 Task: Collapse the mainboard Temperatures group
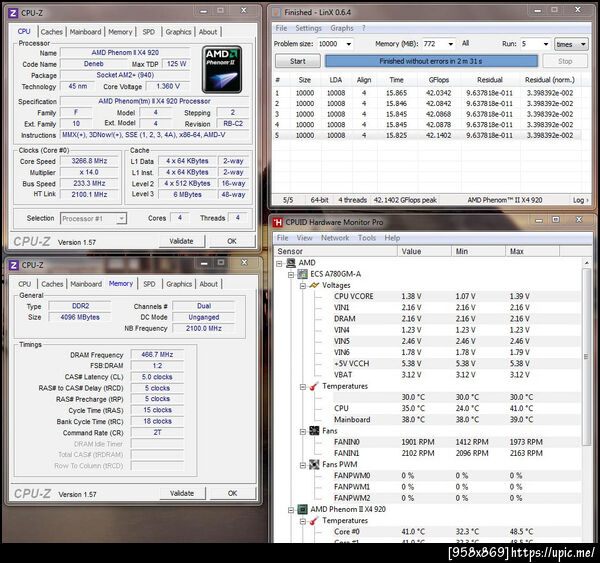click(303, 387)
